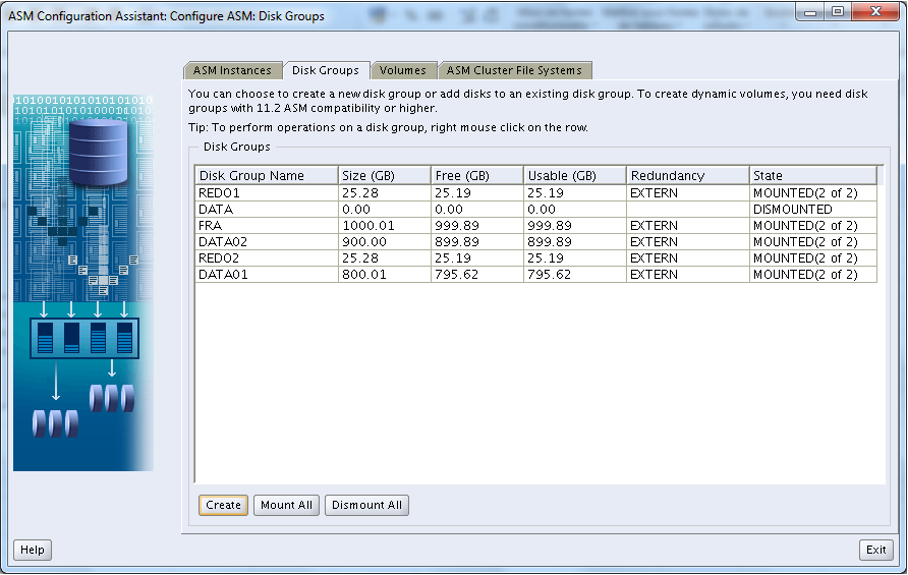Open Help
This screenshot has width=908, height=575.
(32, 550)
